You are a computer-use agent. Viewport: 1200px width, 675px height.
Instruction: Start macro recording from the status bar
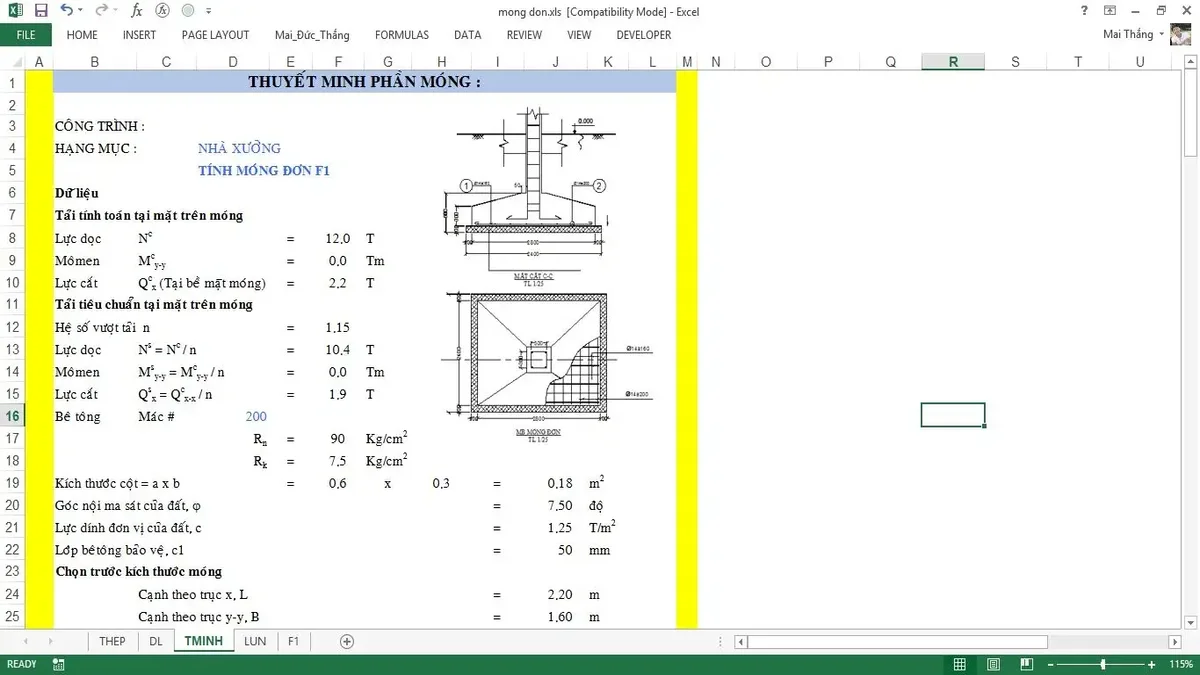point(57,664)
